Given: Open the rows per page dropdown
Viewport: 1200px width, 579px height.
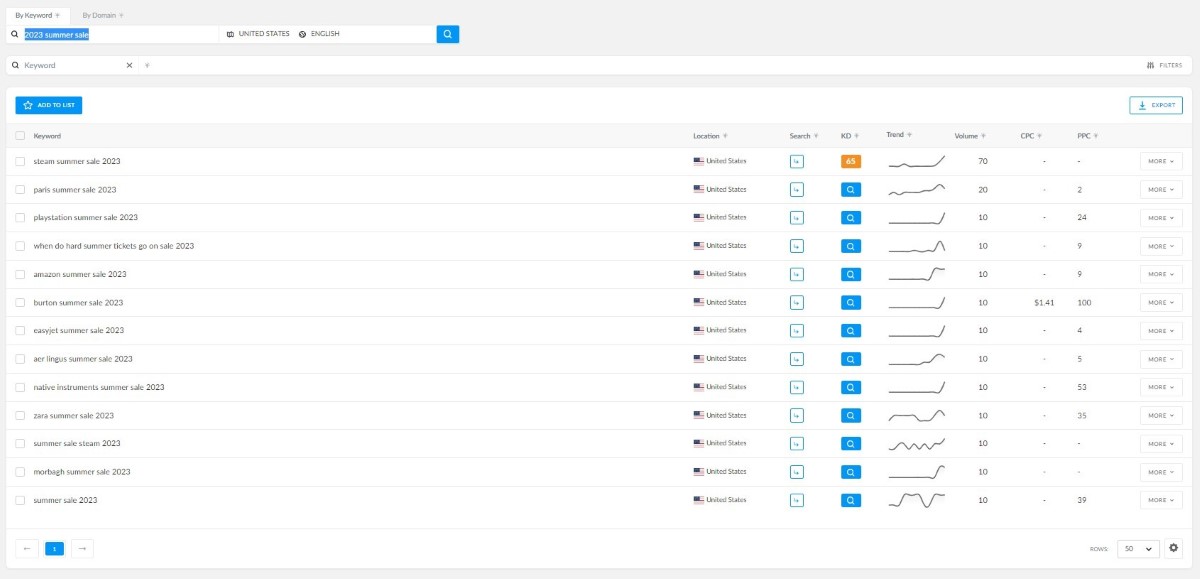Looking at the screenshot, I should [1138, 548].
